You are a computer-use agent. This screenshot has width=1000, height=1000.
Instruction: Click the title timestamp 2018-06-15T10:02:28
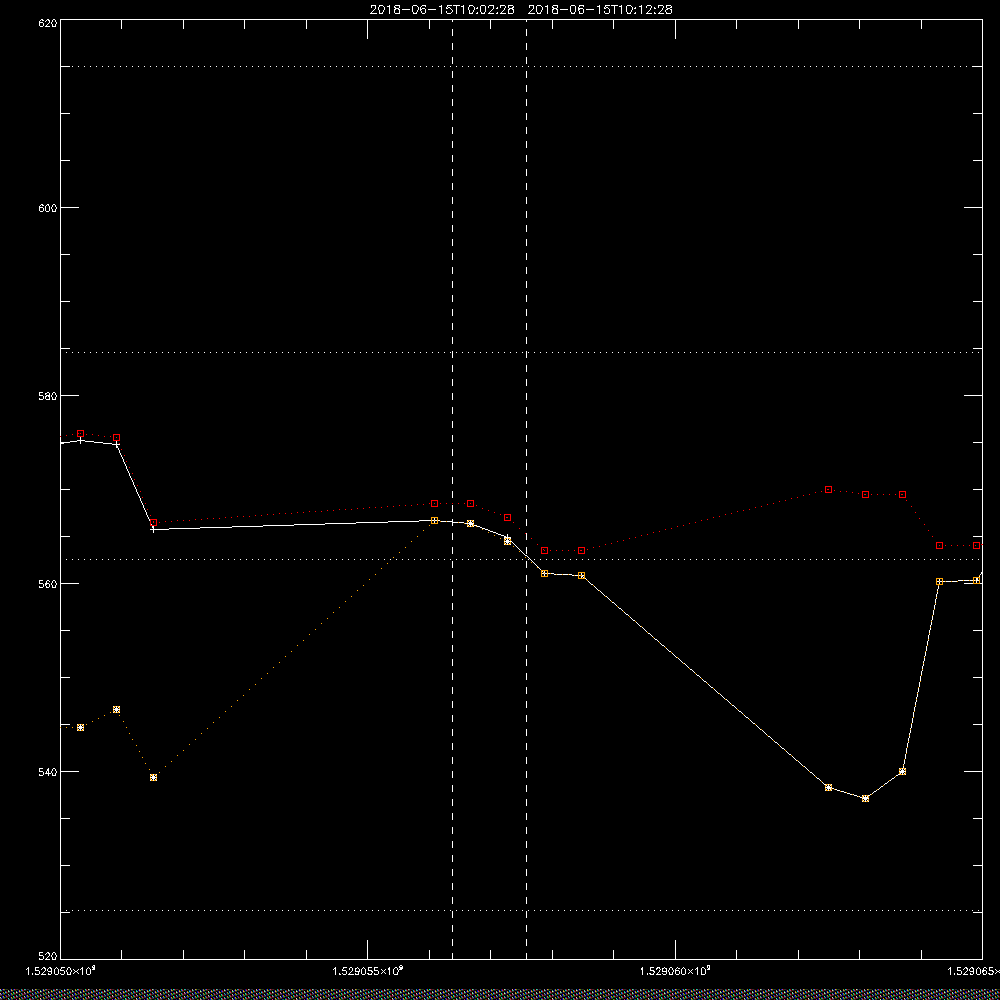[442, 10]
